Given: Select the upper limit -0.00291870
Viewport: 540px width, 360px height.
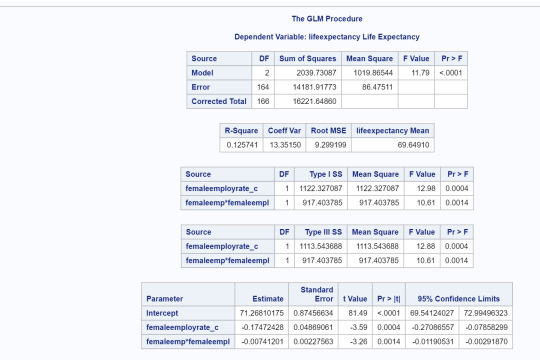Looking at the screenshot, I should coord(486,342).
